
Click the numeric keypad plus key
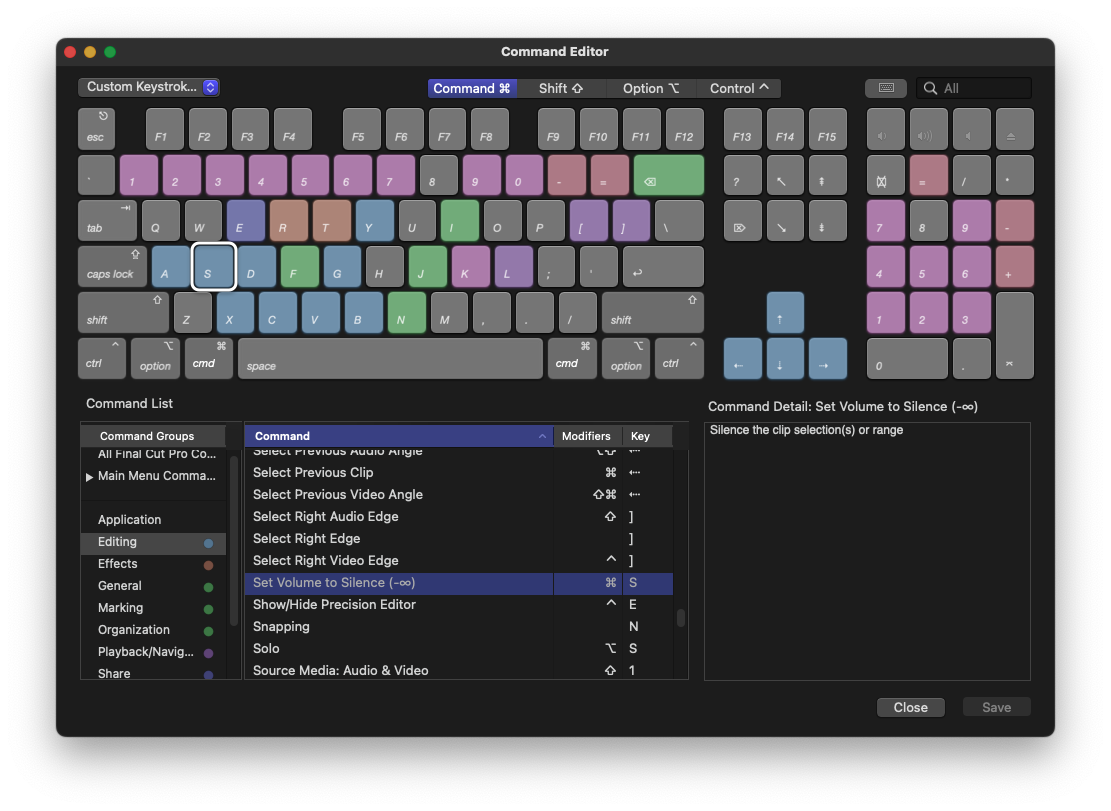1015,266
